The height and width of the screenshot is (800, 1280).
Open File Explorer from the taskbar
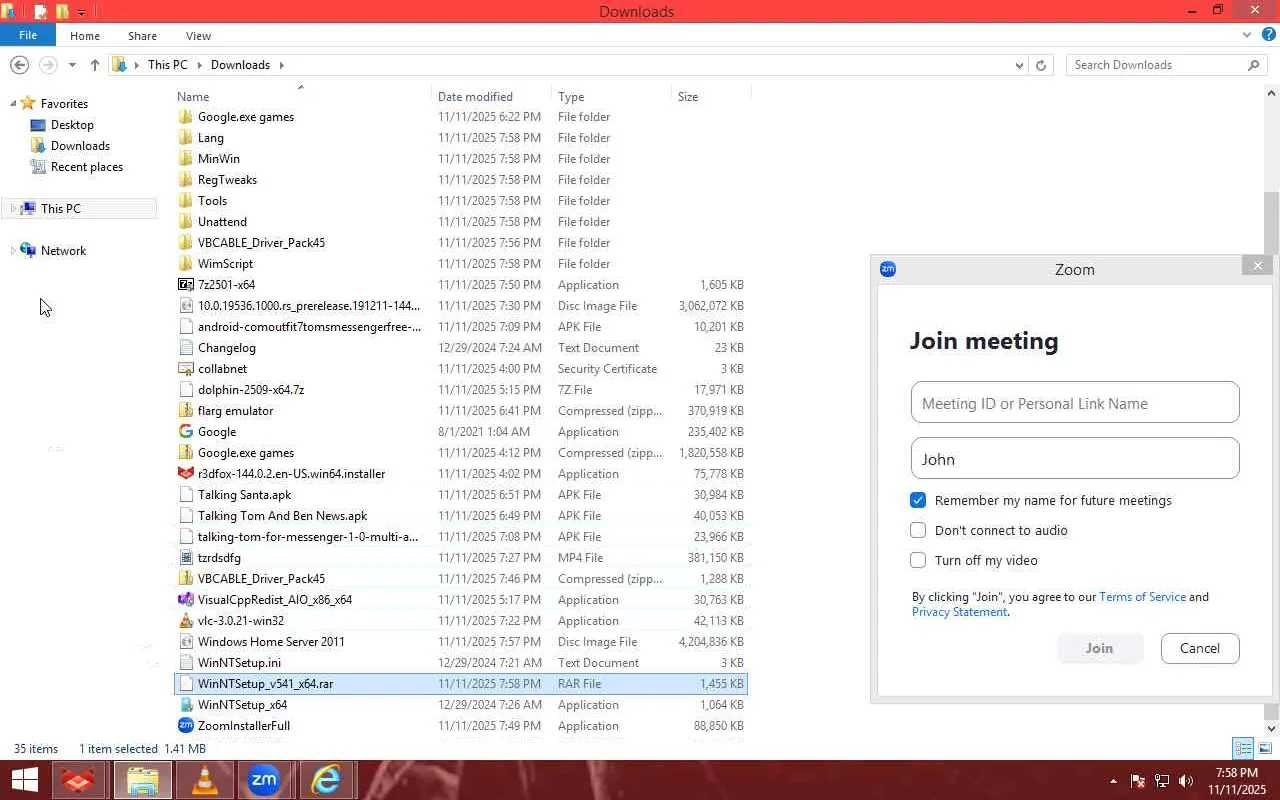coord(142,780)
